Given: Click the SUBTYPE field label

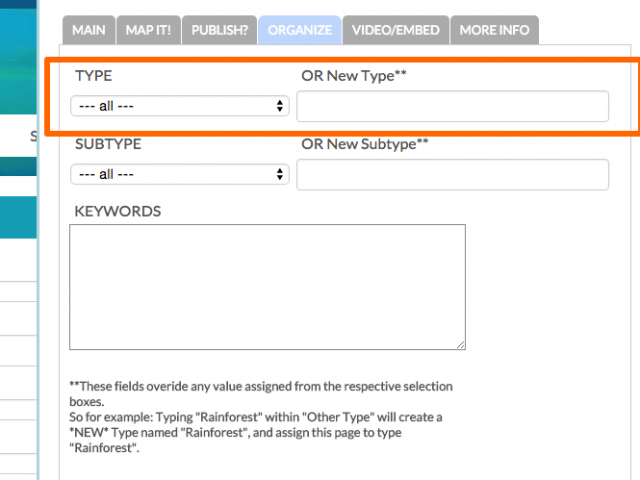Looking at the screenshot, I should point(108,144).
